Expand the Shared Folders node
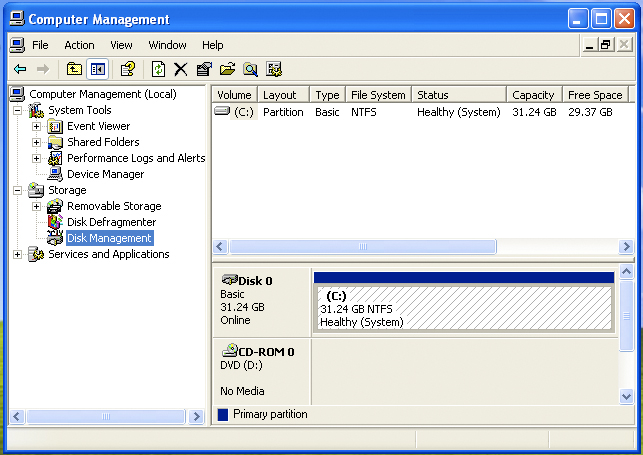Screen dimensions: 643x455 (36, 142)
